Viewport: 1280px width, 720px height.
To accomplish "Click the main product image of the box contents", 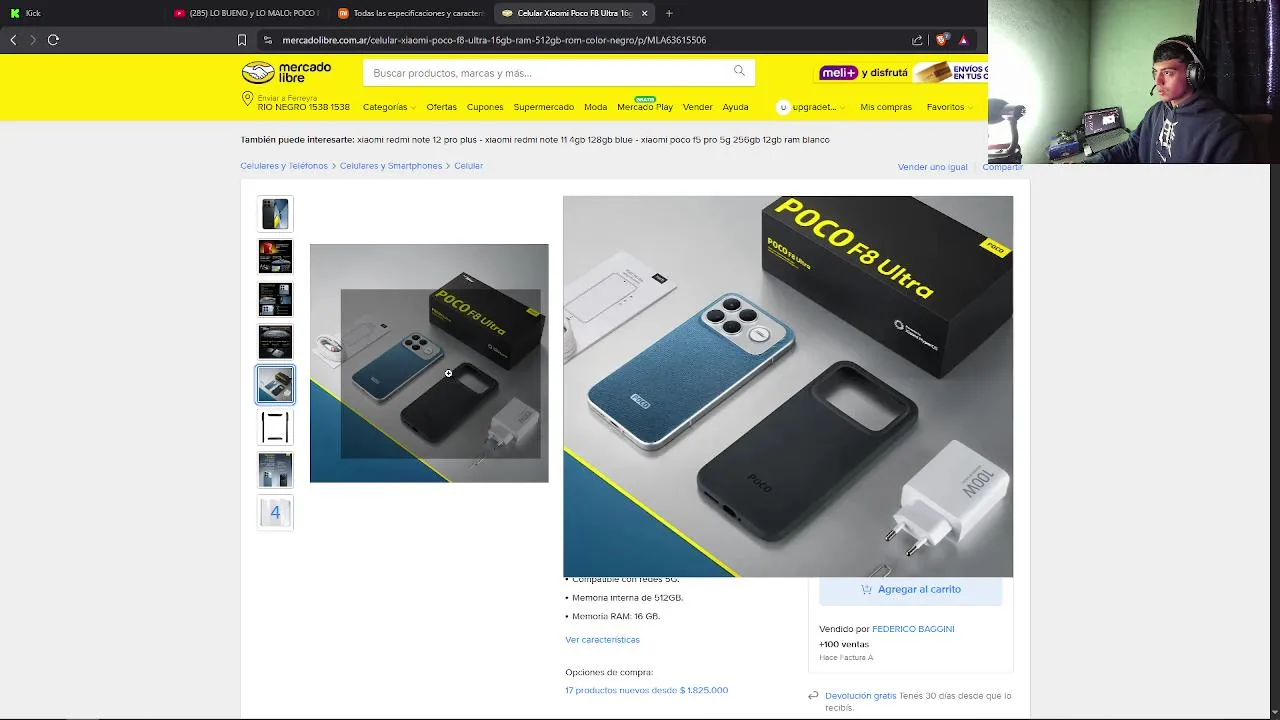I will point(429,363).
